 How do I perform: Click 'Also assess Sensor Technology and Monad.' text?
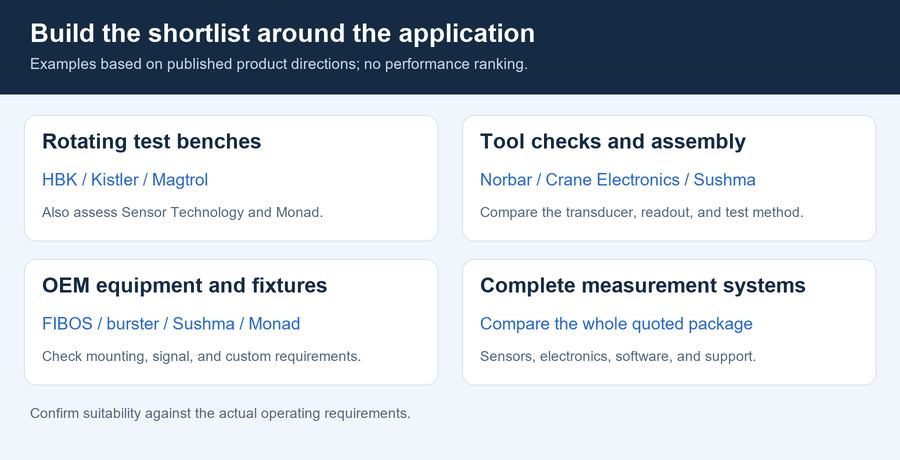[183, 212]
